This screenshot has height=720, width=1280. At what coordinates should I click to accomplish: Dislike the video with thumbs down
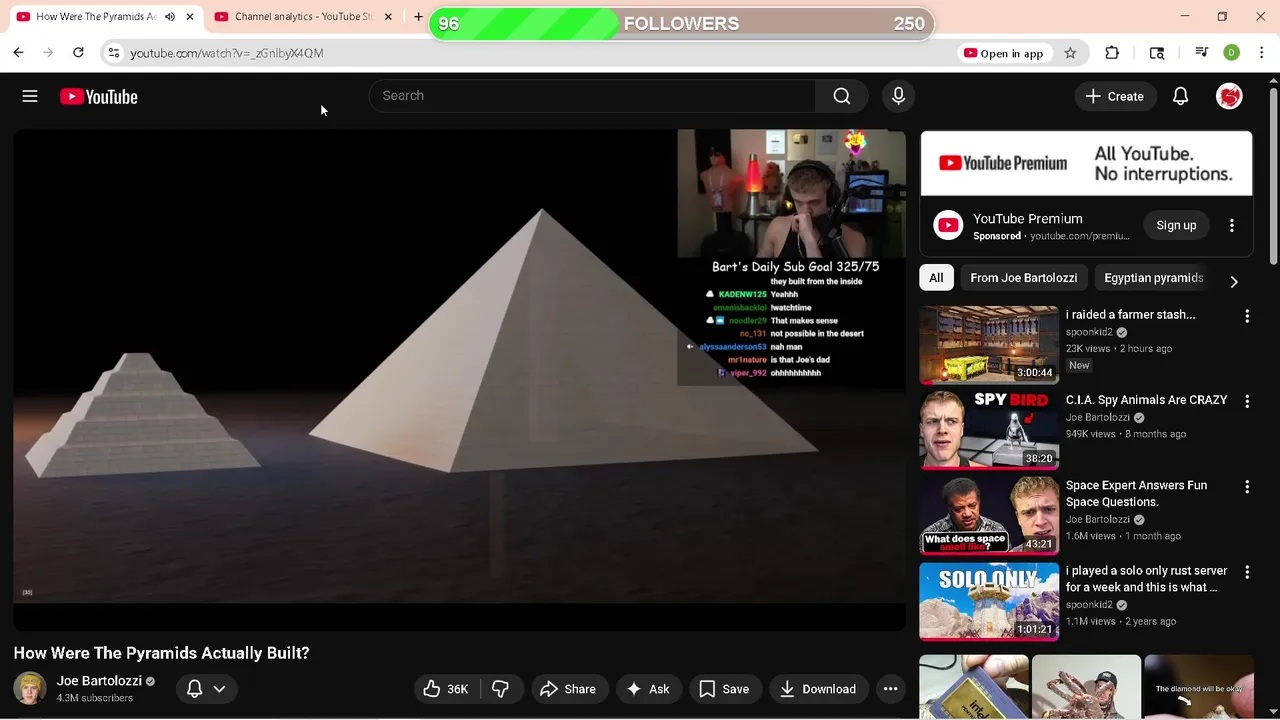[x=500, y=689]
